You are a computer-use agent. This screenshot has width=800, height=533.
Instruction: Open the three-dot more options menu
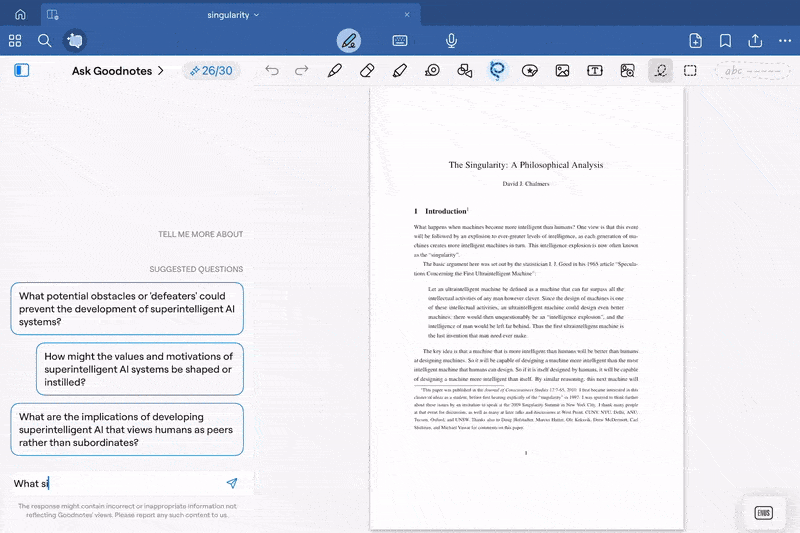coord(783,41)
